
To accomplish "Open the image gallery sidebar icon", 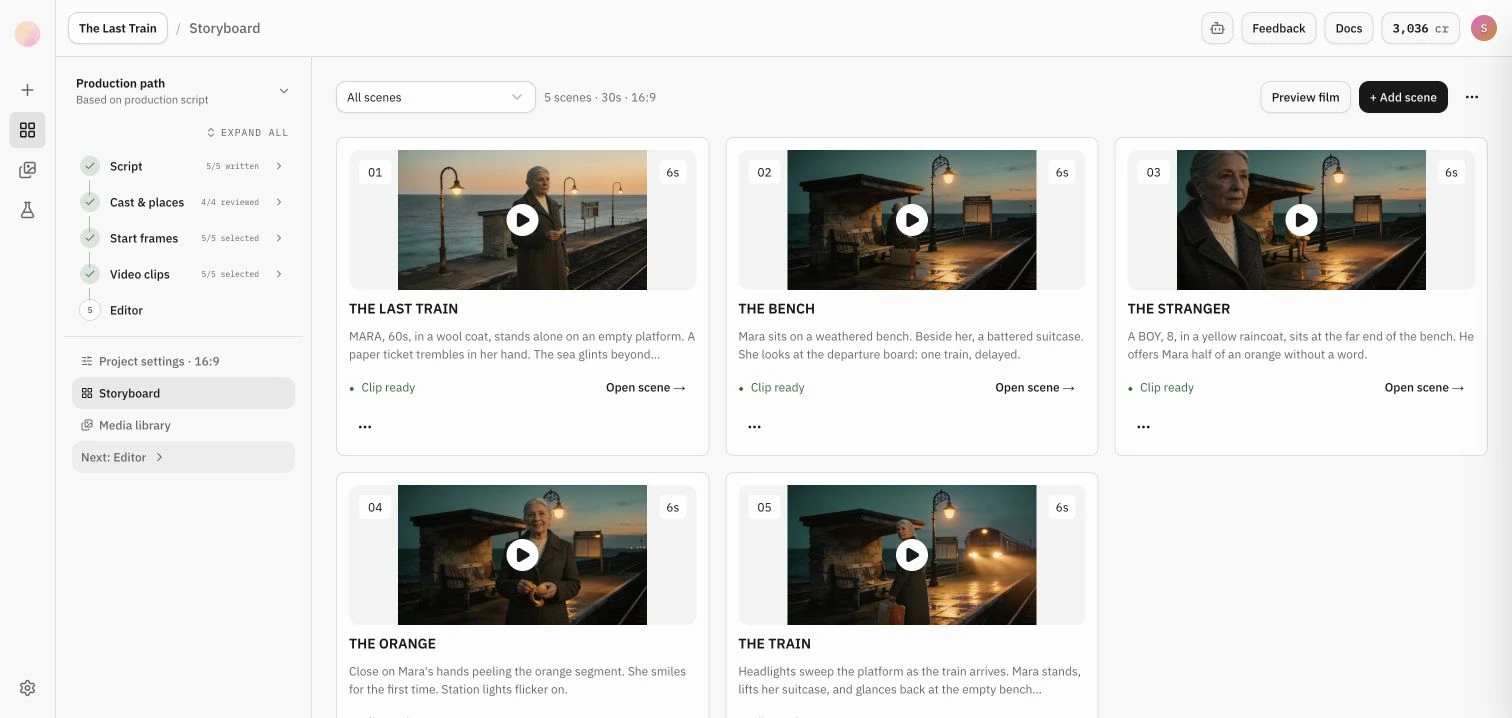I will point(27,170).
